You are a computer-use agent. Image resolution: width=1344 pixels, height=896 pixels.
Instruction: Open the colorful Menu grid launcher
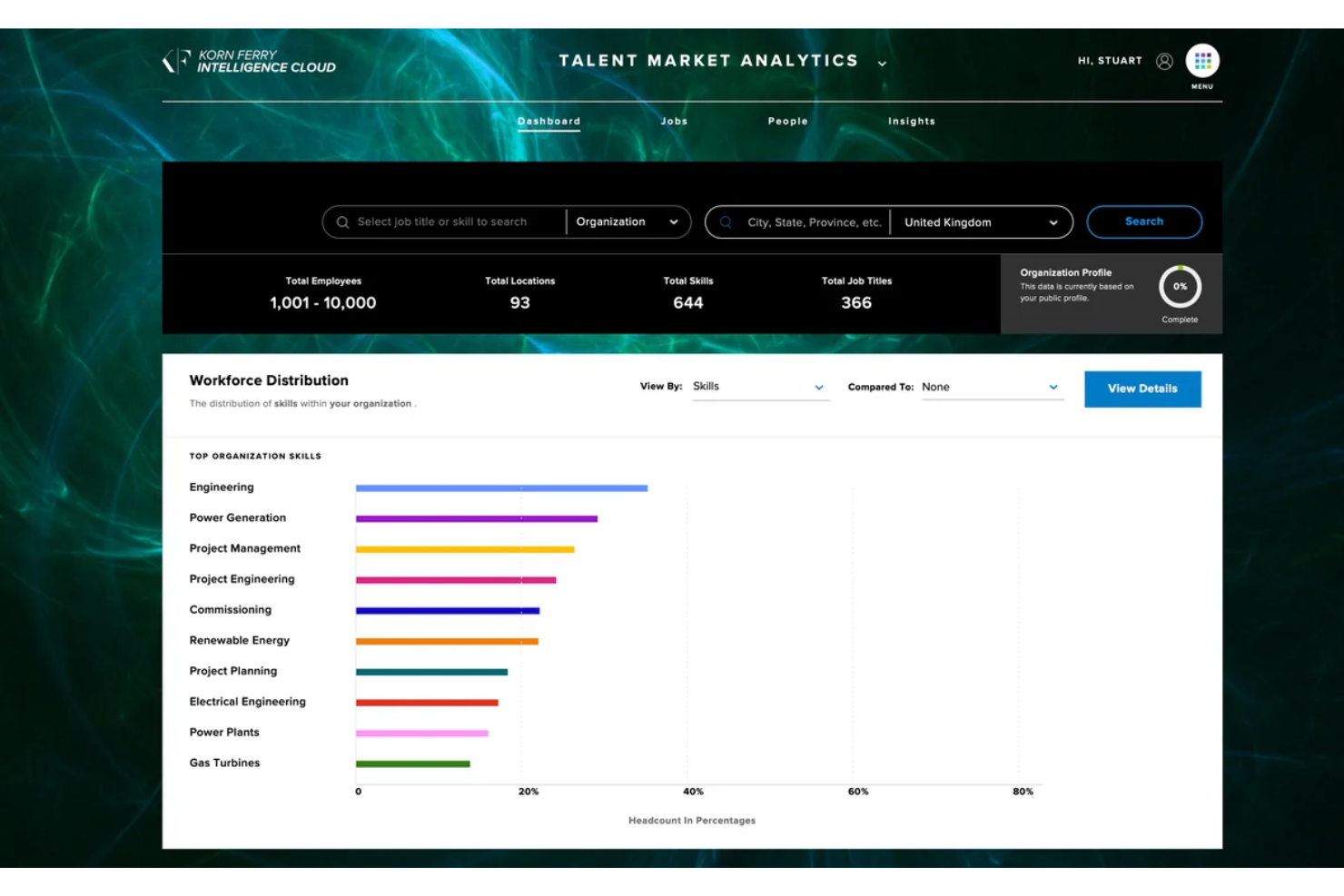[1202, 61]
